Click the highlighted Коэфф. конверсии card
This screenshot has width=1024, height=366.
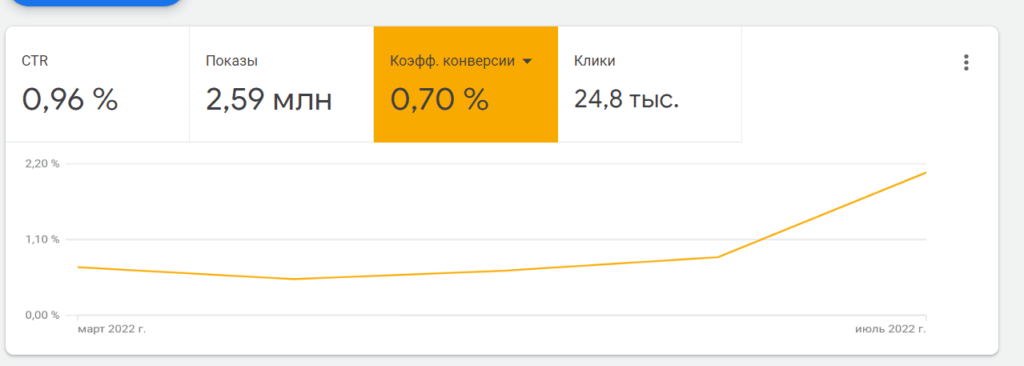[466, 84]
